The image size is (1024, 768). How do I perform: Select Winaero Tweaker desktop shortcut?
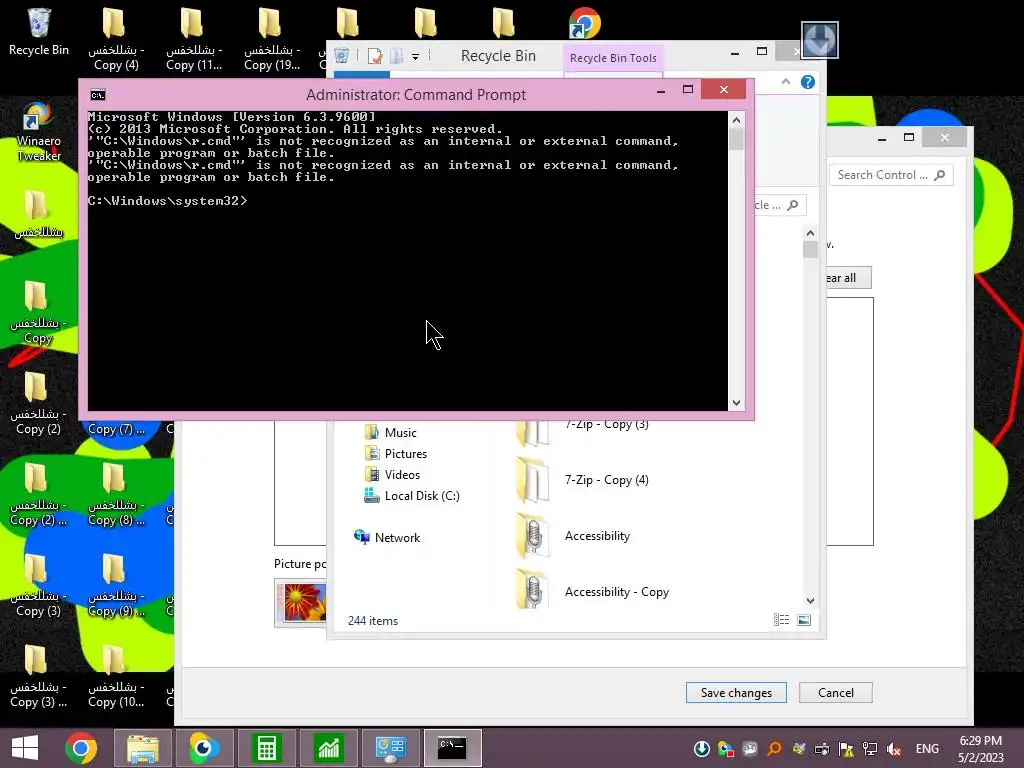(x=39, y=131)
